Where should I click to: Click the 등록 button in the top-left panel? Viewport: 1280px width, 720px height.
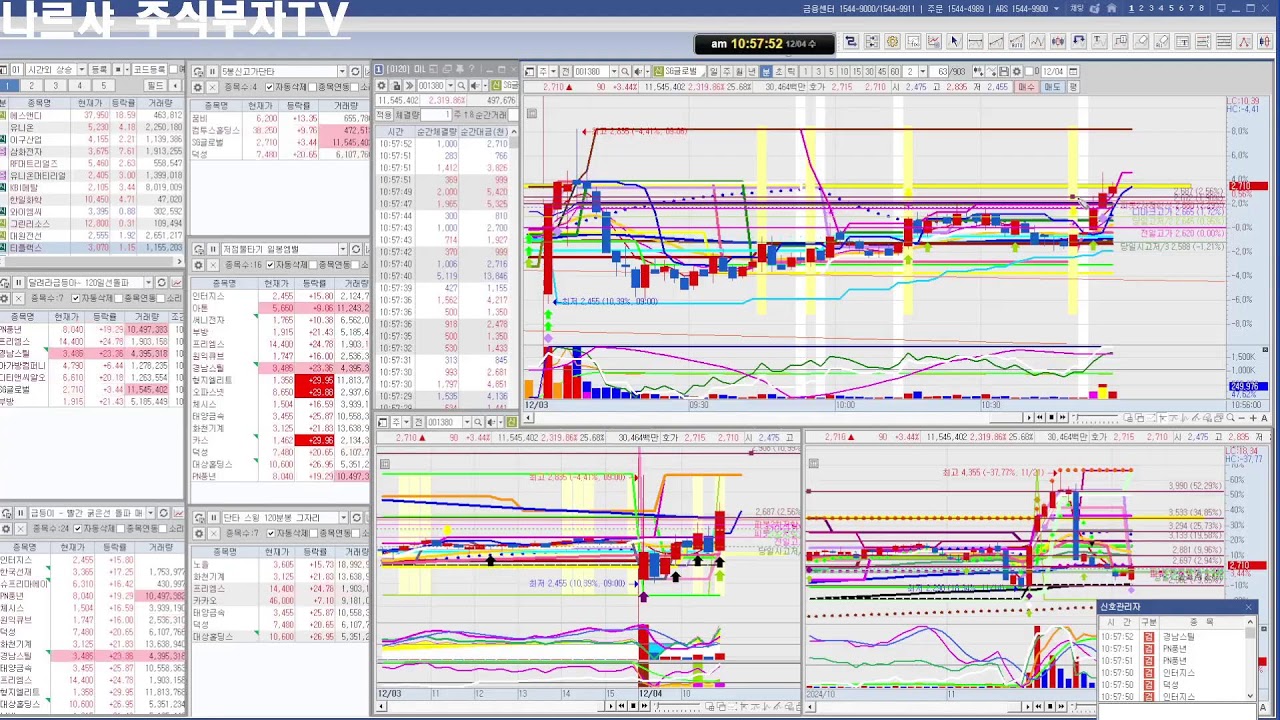click(99, 70)
